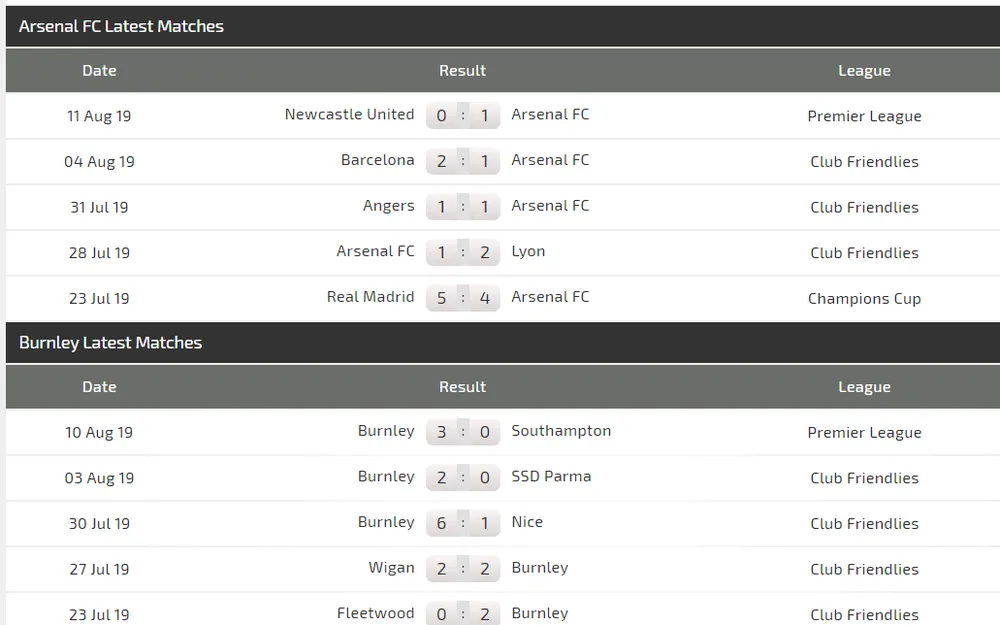Click the Fleetwood team name
The width and height of the screenshot is (1000, 625).
(x=375, y=613)
